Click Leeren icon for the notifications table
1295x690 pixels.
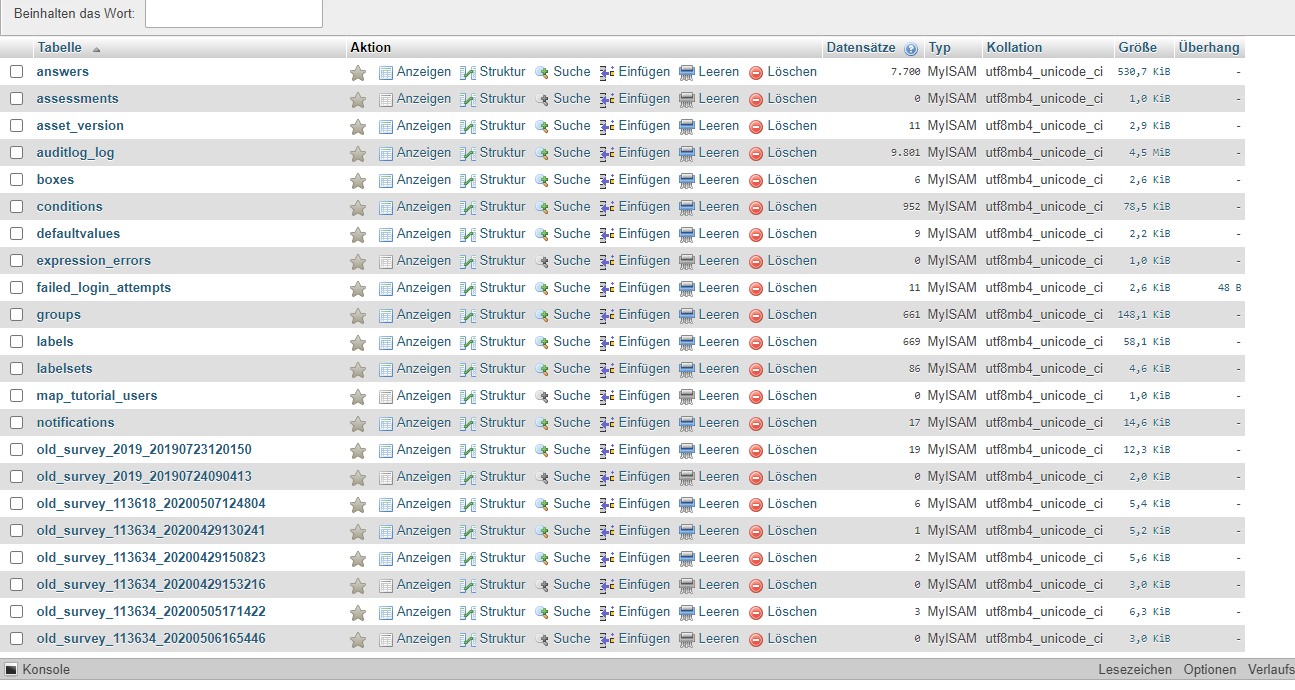pyautogui.click(x=687, y=423)
